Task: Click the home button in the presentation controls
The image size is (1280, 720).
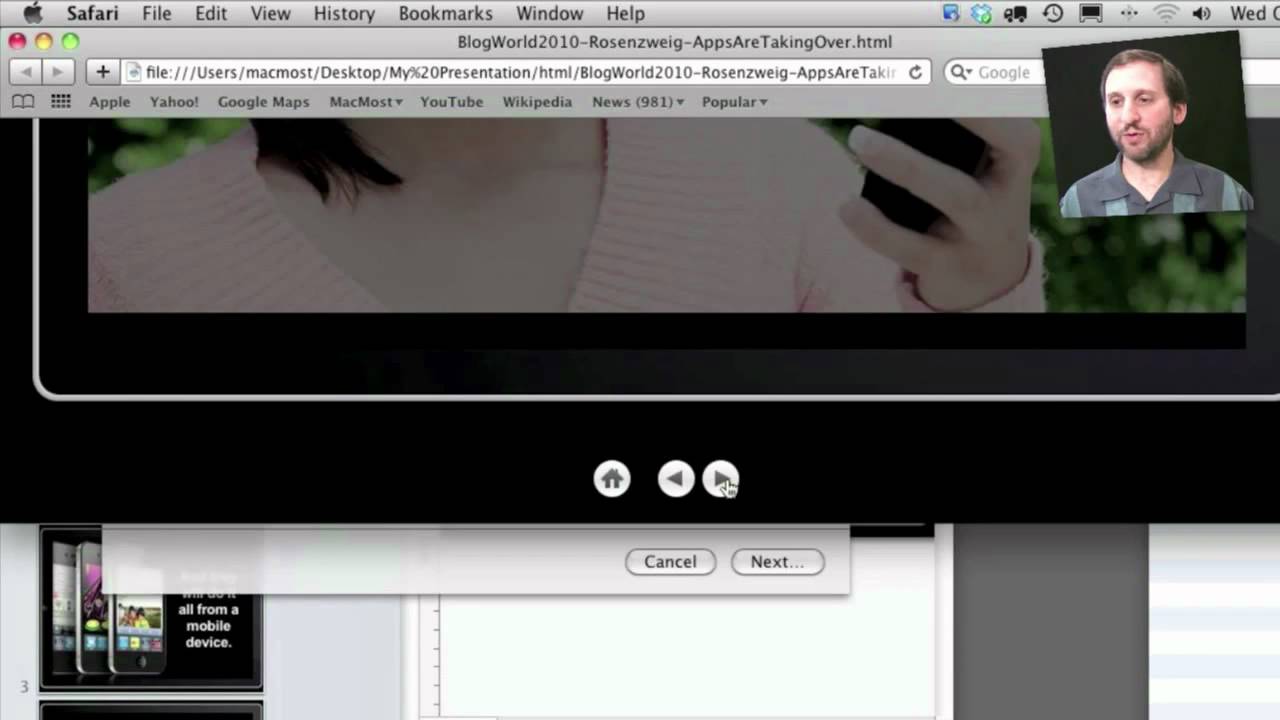Action: (x=612, y=479)
